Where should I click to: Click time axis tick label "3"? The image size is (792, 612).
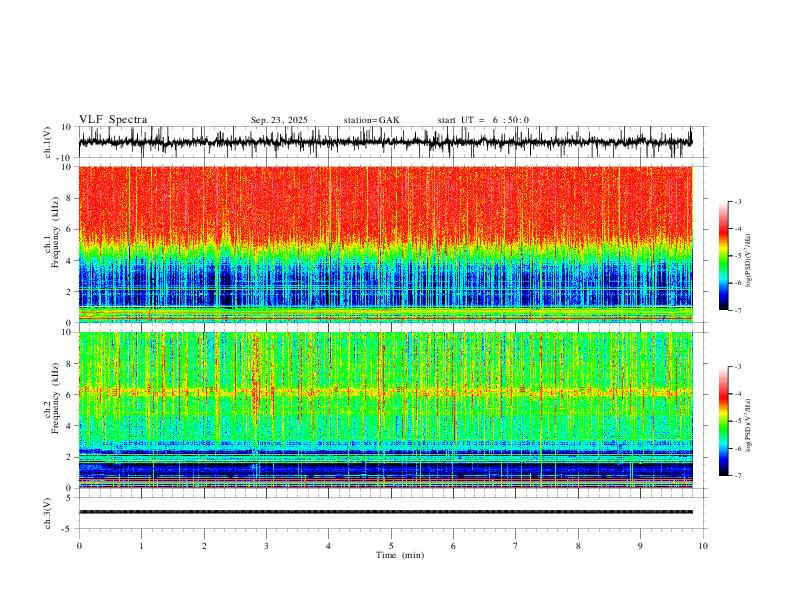pos(266,546)
